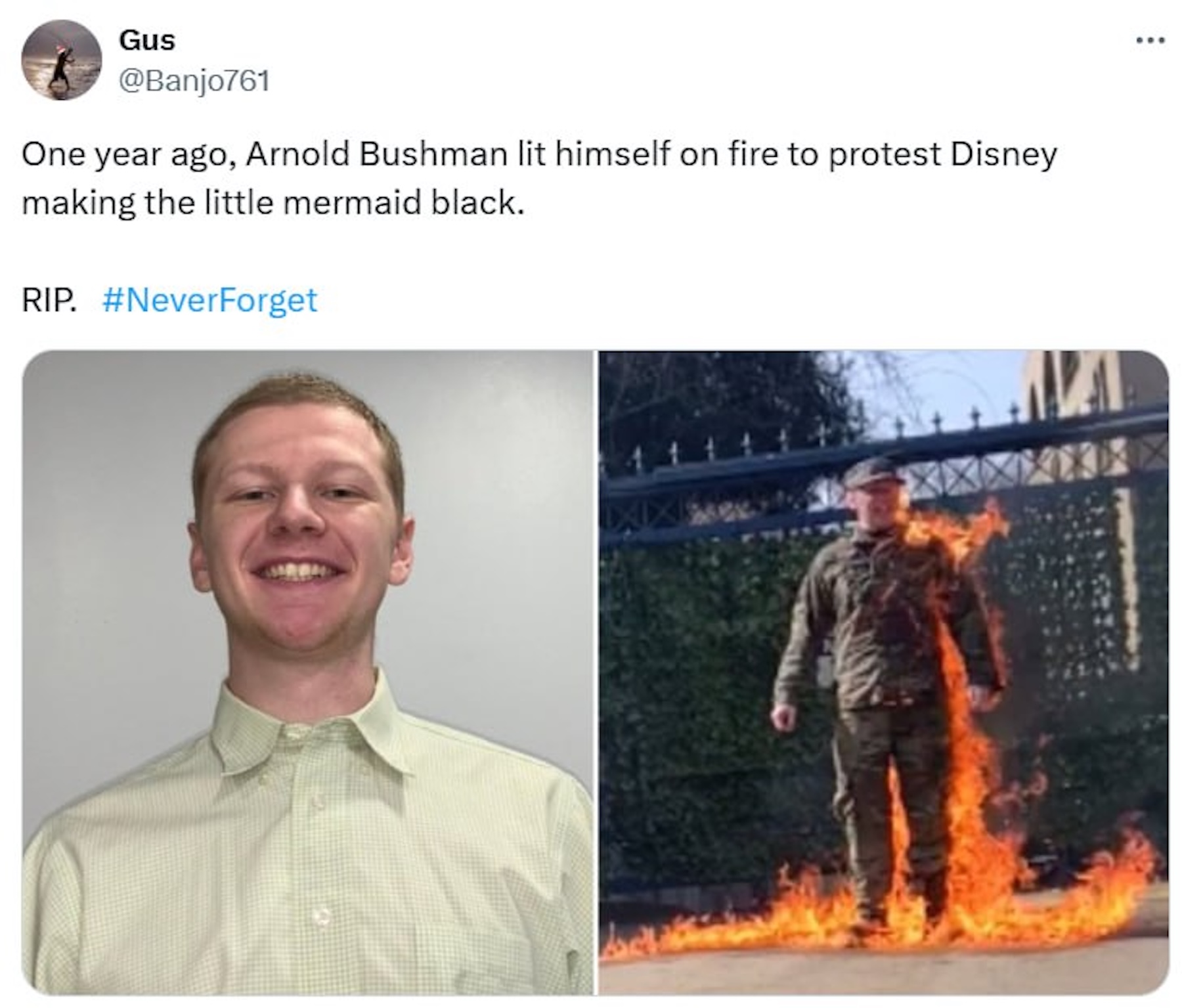The width and height of the screenshot is (1182, 1008).
Task: Open the left portrait photo attachment
Action: [308, 673]
